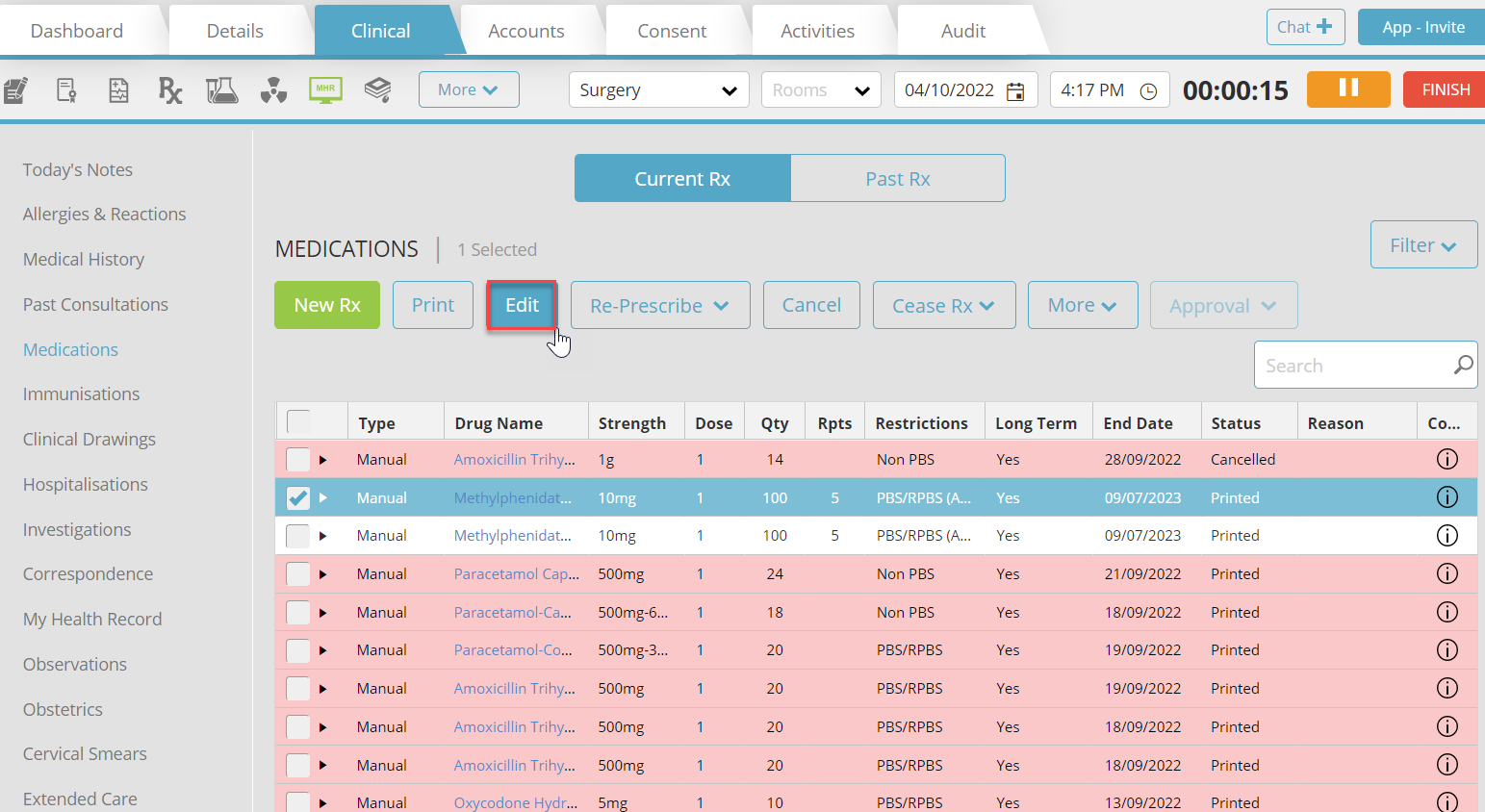The image size is (1485, 812).
Task: Open the Rooms dropdown
Action: (x=821, y=89)
